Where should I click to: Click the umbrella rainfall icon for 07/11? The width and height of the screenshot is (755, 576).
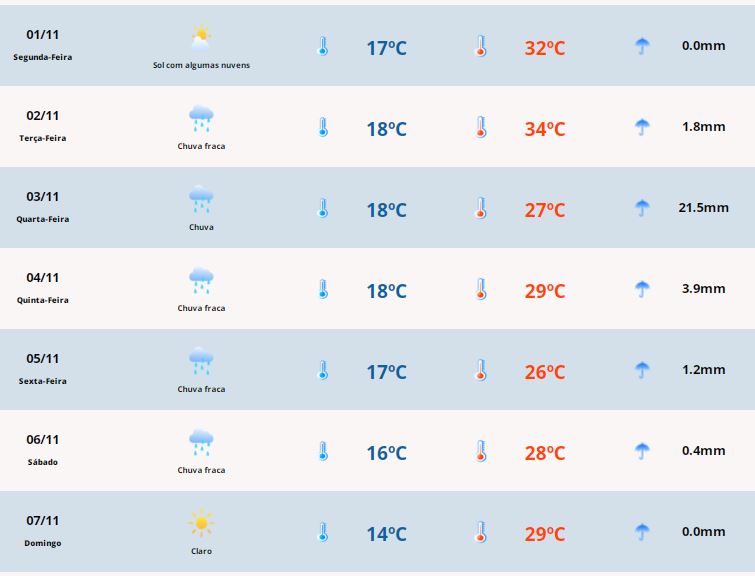642,532
